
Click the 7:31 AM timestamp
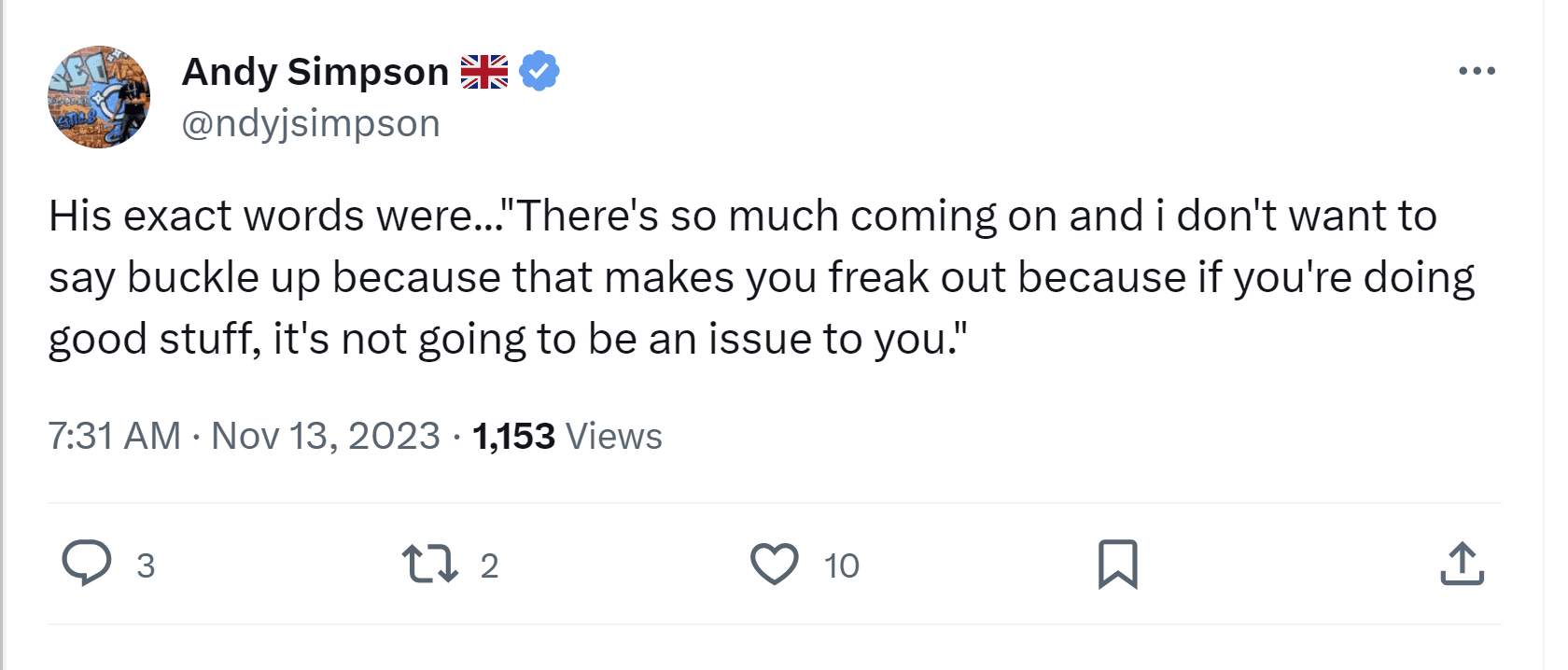click(114, 436)
